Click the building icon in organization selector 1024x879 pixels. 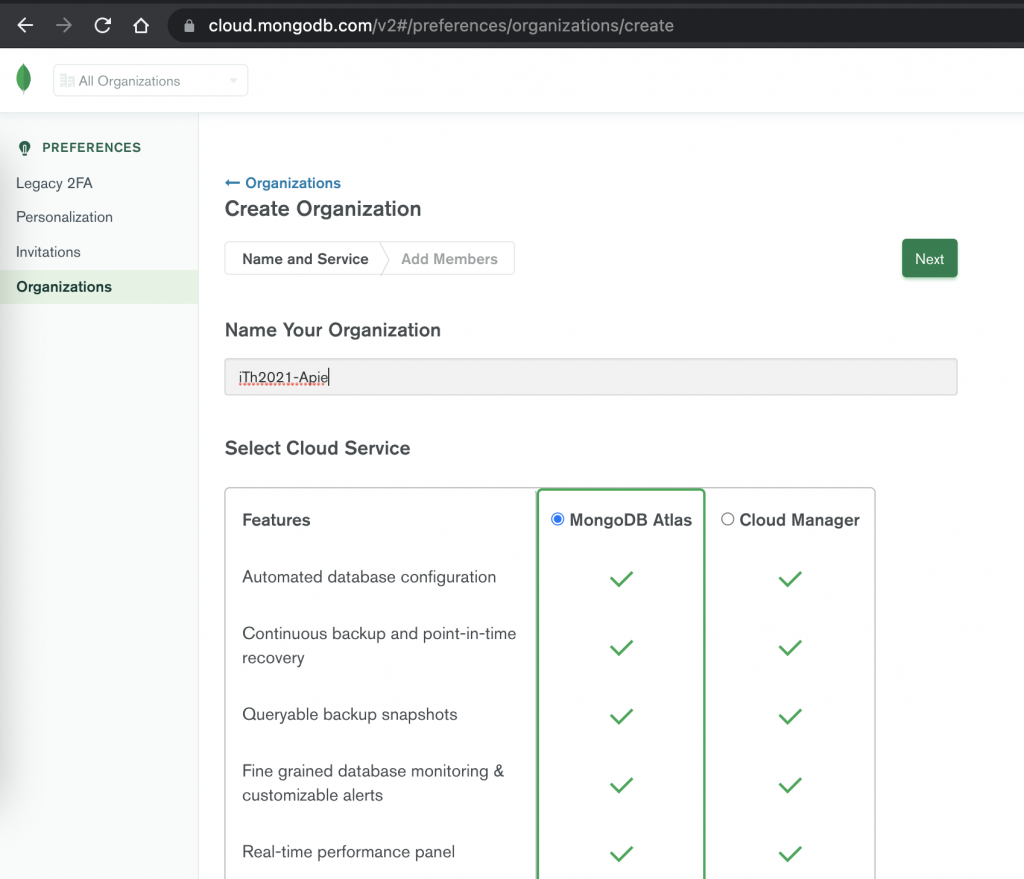coord(68,81)
